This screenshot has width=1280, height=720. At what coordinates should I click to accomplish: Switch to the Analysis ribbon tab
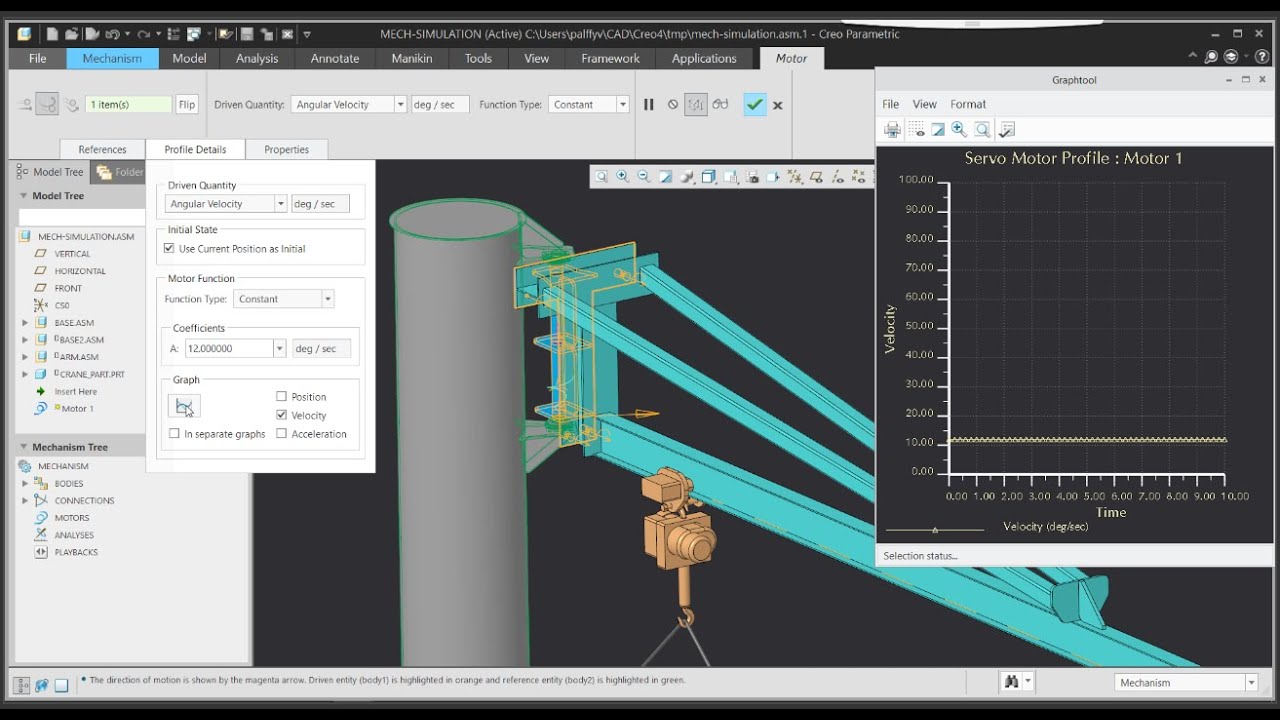[257, 58]
